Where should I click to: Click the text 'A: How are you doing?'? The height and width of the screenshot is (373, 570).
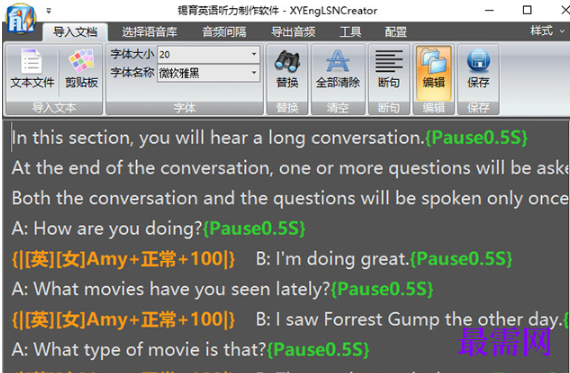[107, 229]
